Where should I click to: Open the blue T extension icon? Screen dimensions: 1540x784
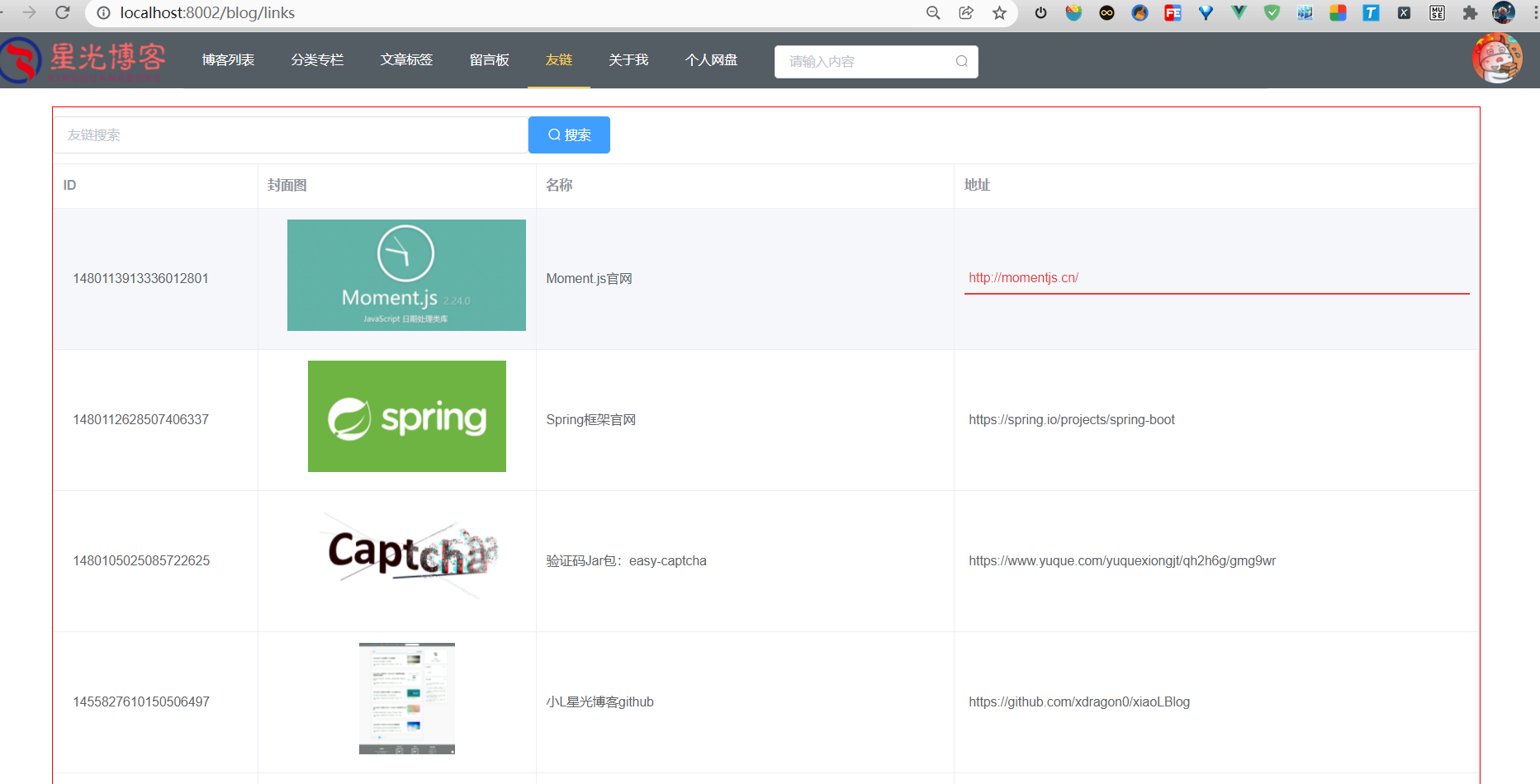click(x=1371, y=12)
